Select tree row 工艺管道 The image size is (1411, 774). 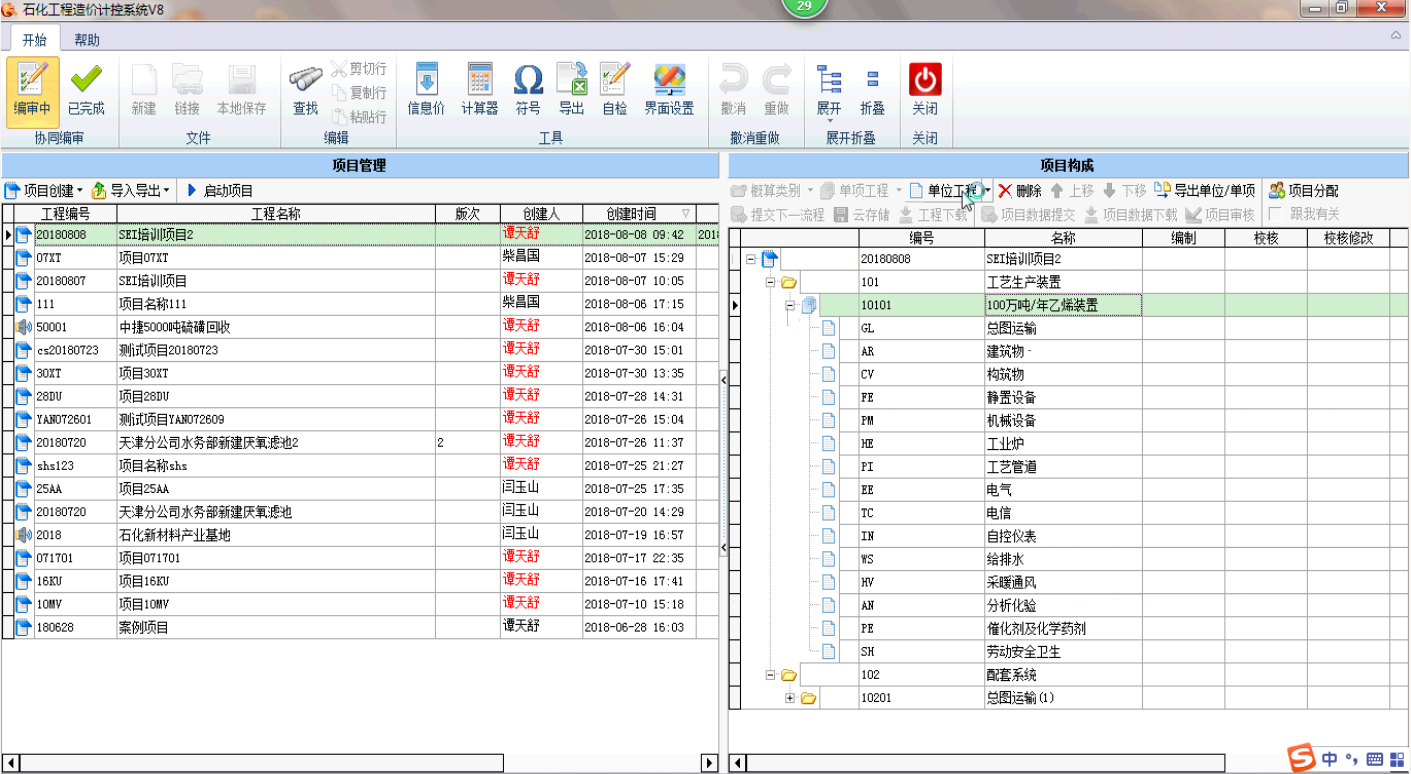(x=1069, y=467)
